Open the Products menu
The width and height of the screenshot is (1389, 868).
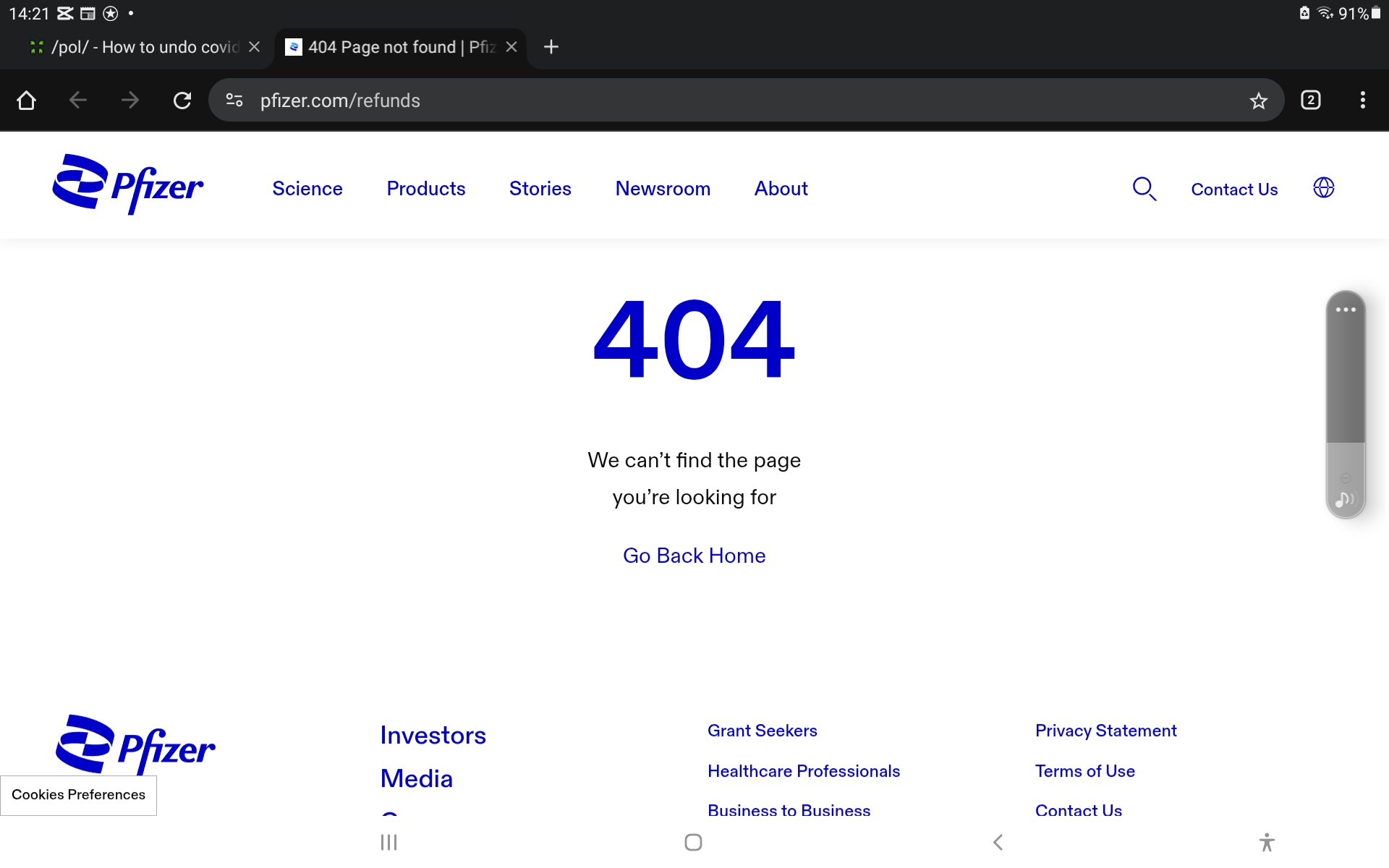click(x=426, y=189)
